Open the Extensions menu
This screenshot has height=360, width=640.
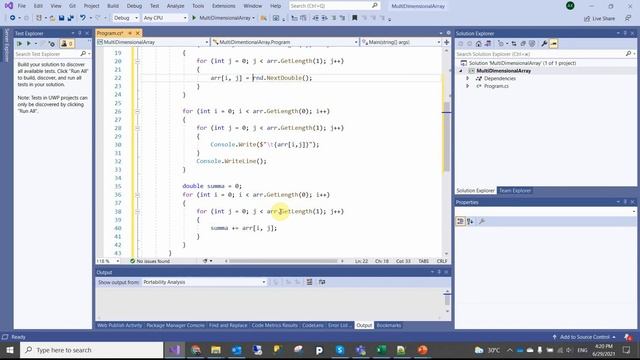(x=224, y=6)
